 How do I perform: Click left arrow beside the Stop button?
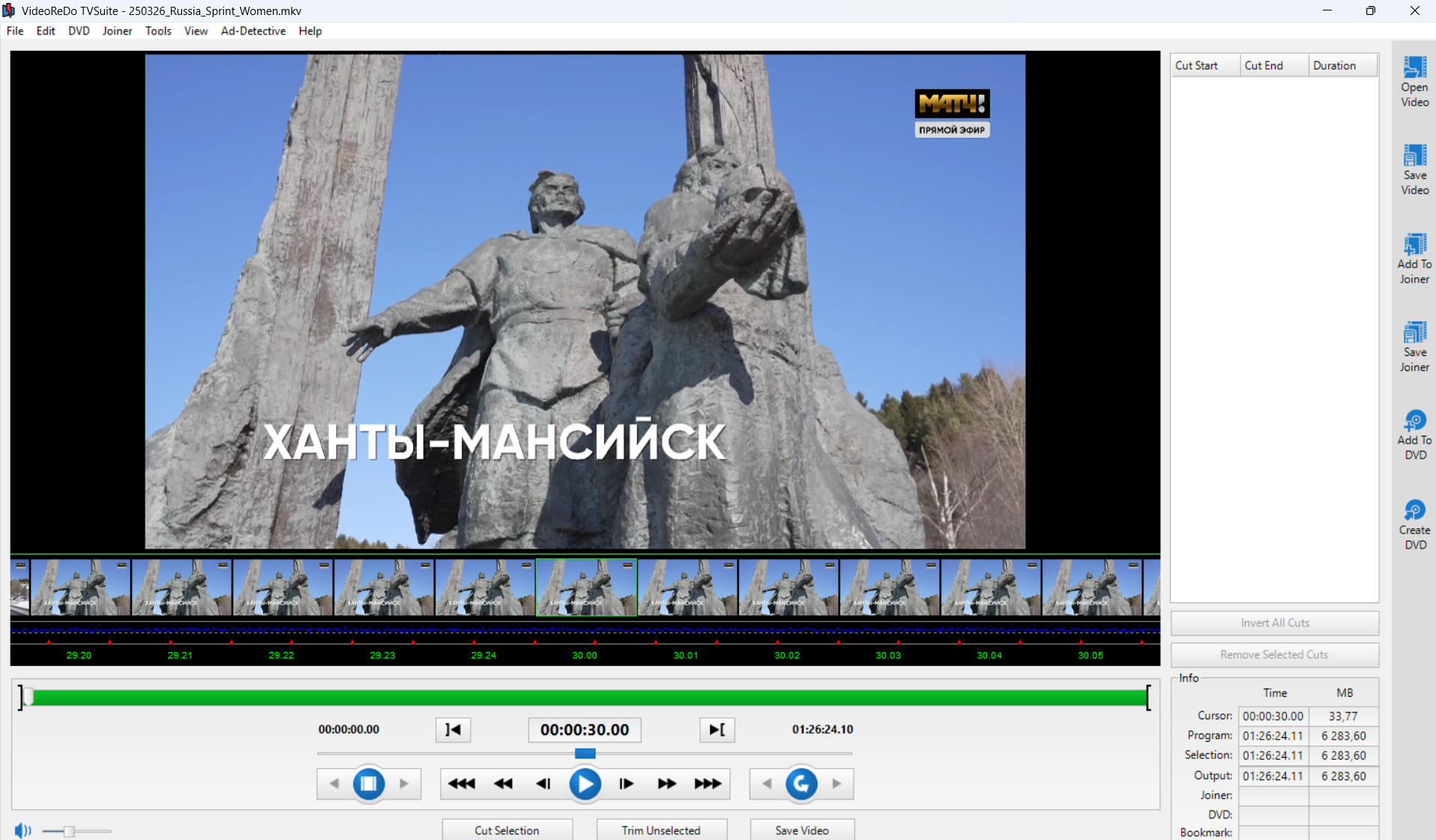click(x=334, y=784)
